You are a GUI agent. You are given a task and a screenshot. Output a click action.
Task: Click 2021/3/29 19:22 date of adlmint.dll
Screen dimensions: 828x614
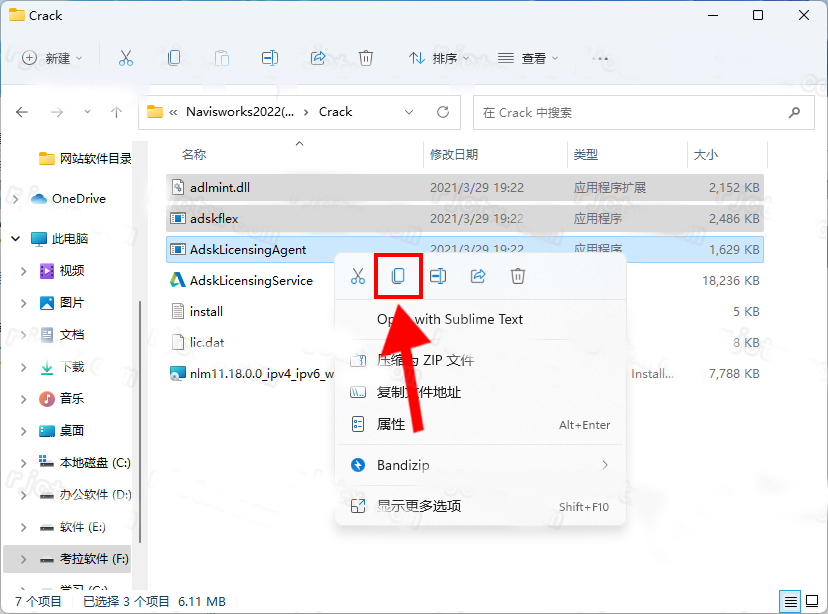[x=476, y=187]
